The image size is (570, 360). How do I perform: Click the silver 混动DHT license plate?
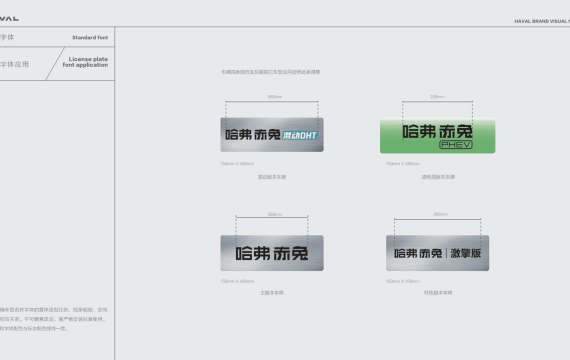tap(272, 135)
